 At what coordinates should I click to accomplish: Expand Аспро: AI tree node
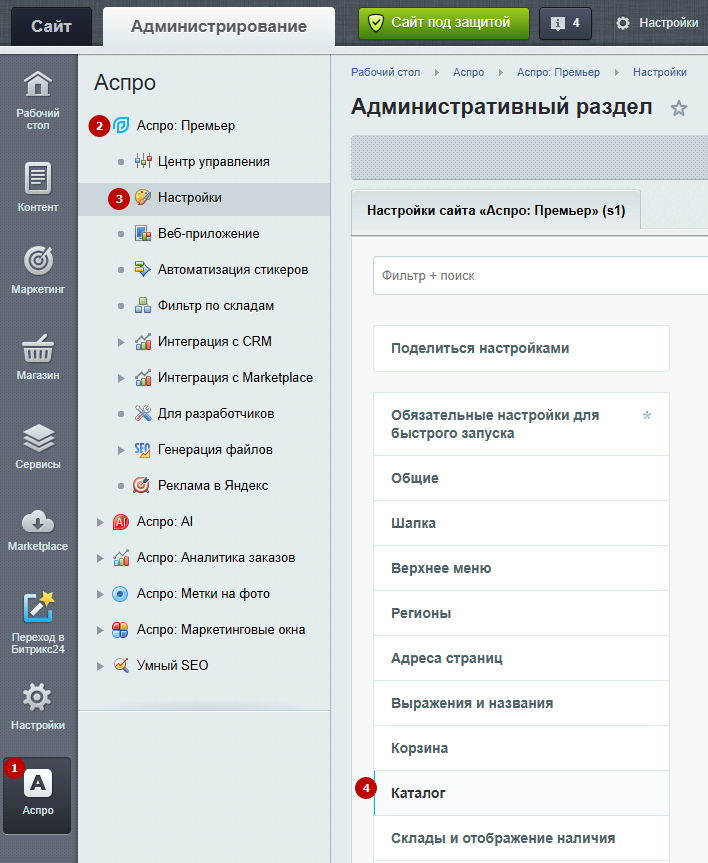coord(100,522)
